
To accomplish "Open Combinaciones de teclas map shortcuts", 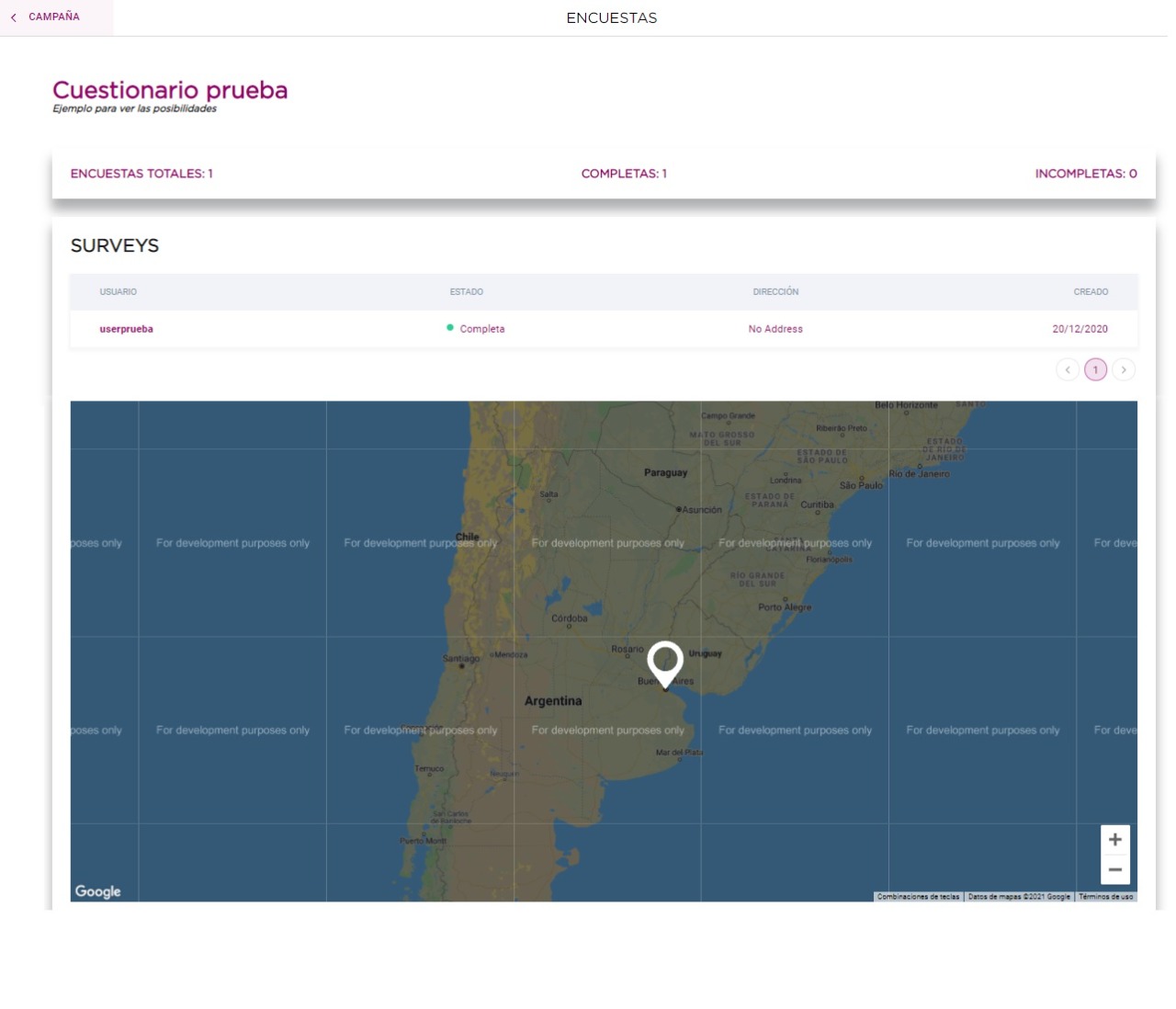I will point(918,897).
